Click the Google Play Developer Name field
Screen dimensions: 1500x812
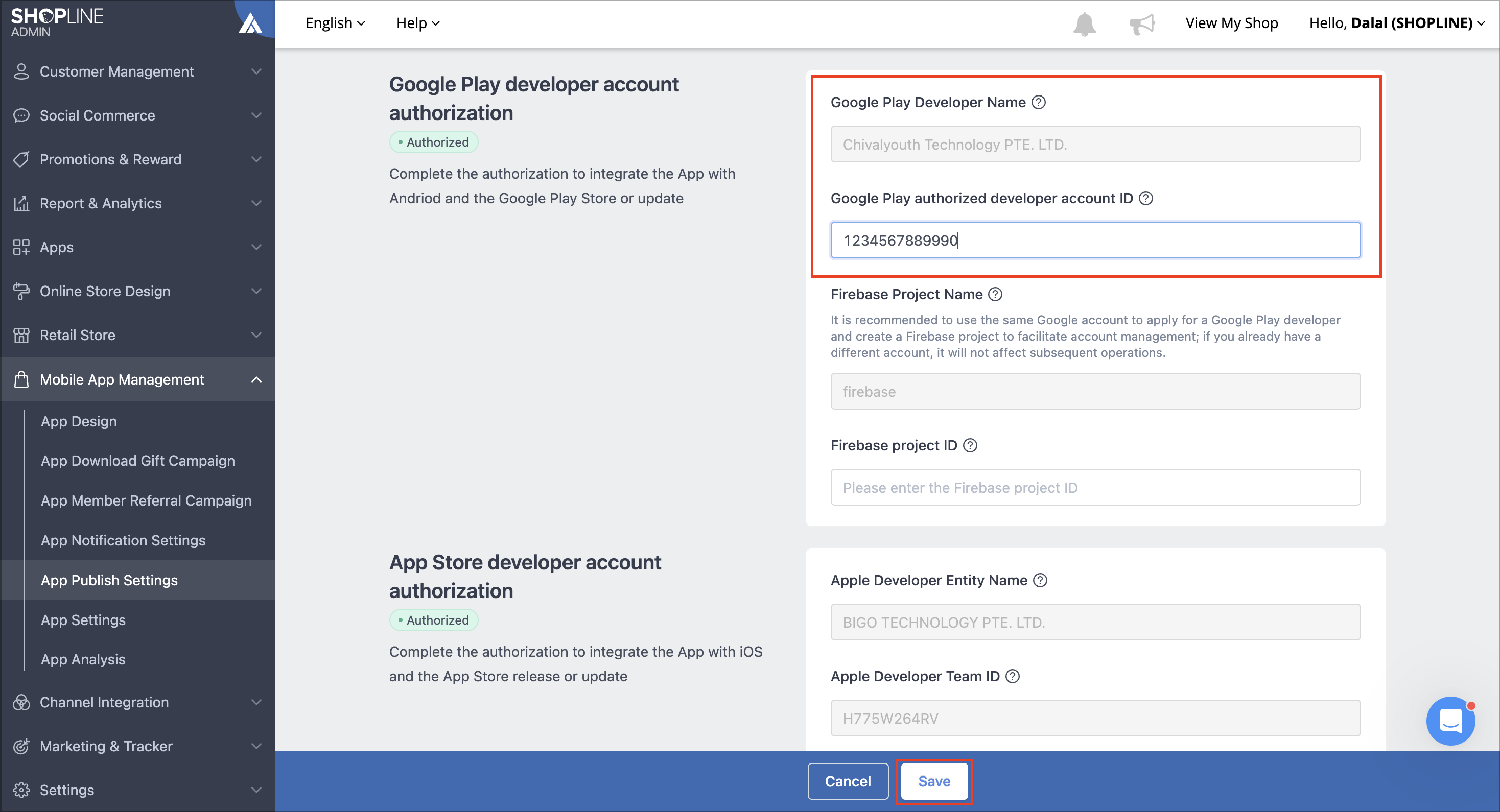(x=1095, y=144)
